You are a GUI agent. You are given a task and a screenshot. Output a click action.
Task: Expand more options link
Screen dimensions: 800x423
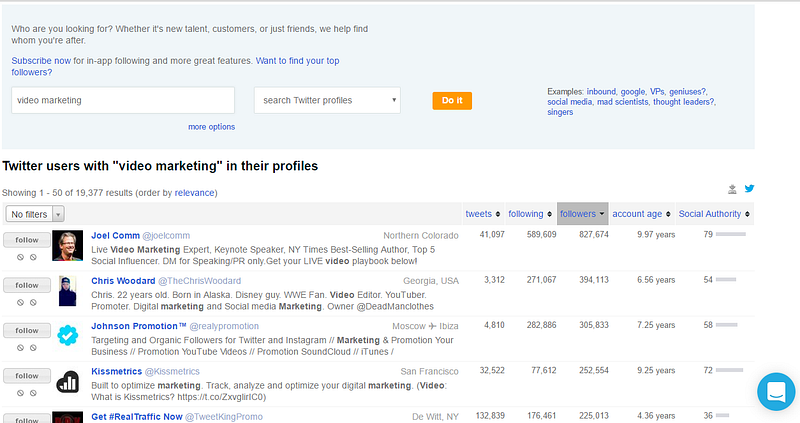click(211, 127)
